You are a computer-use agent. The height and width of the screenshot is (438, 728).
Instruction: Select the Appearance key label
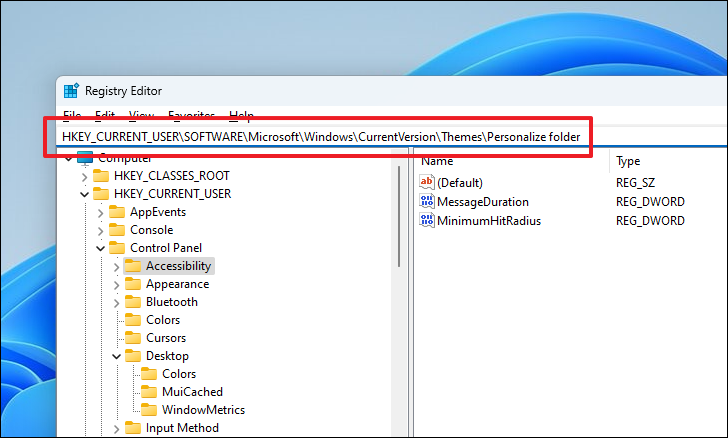point(177,284)
